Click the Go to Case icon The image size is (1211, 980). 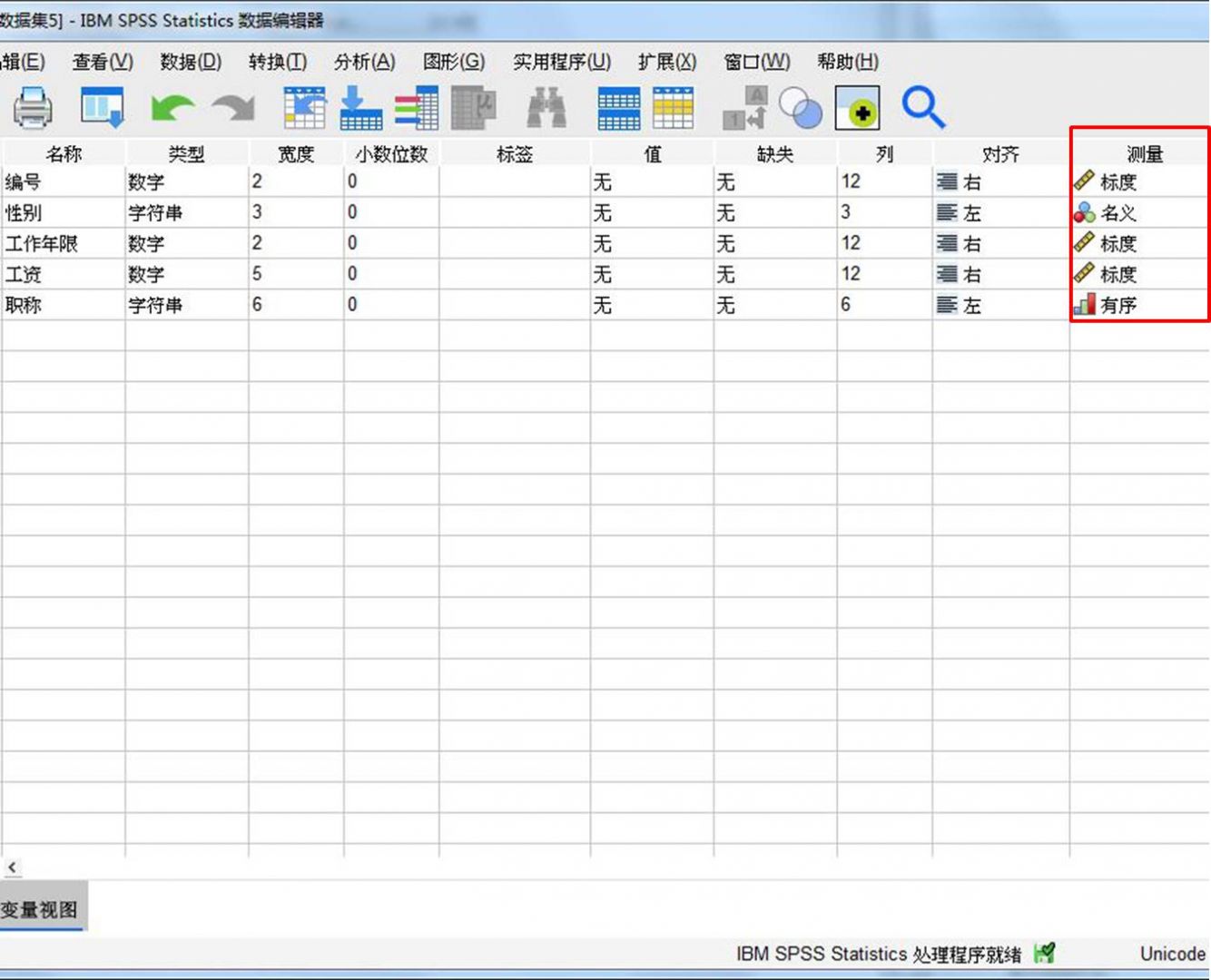tap(305, 107)
